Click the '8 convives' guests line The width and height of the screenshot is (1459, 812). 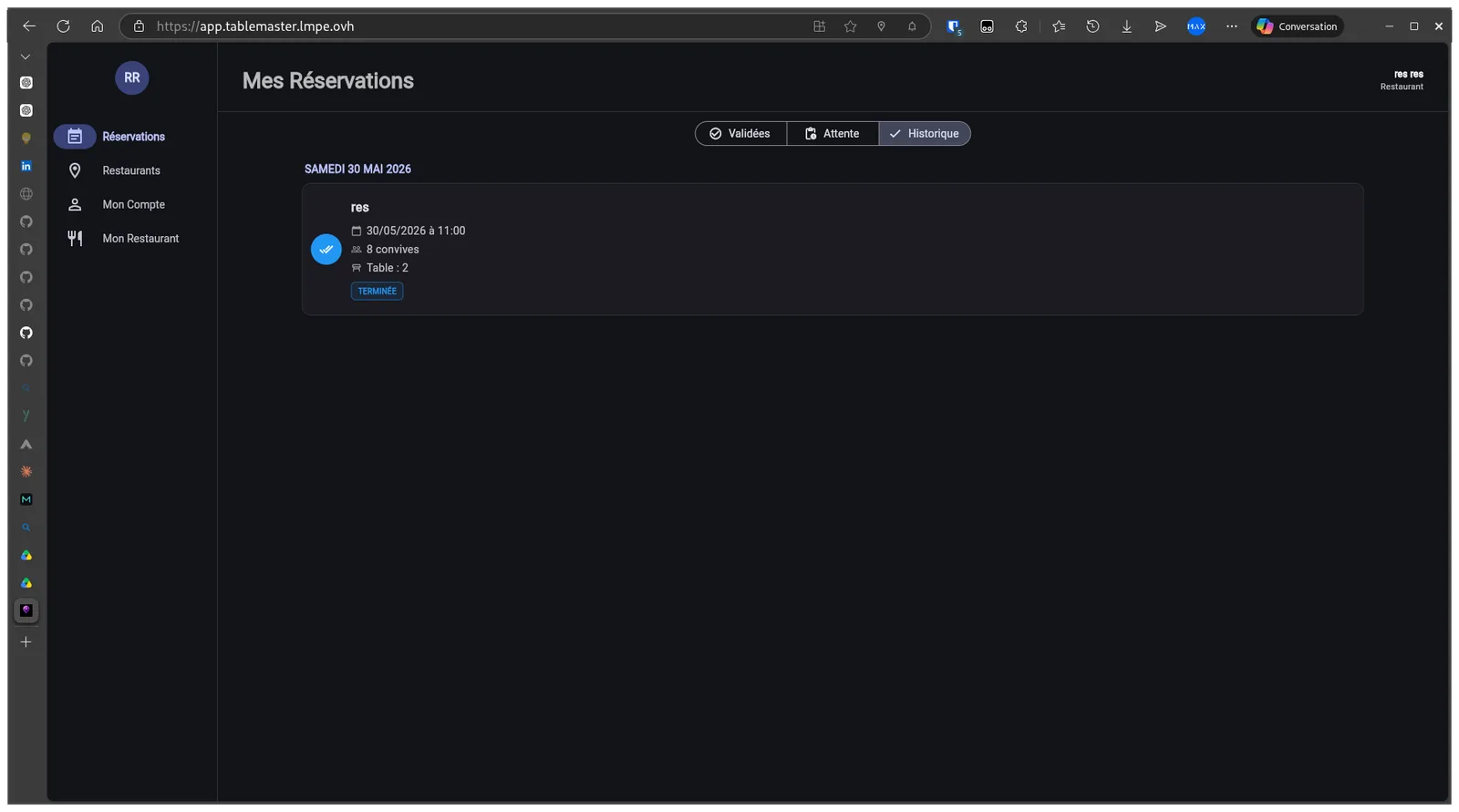(385, 250)
